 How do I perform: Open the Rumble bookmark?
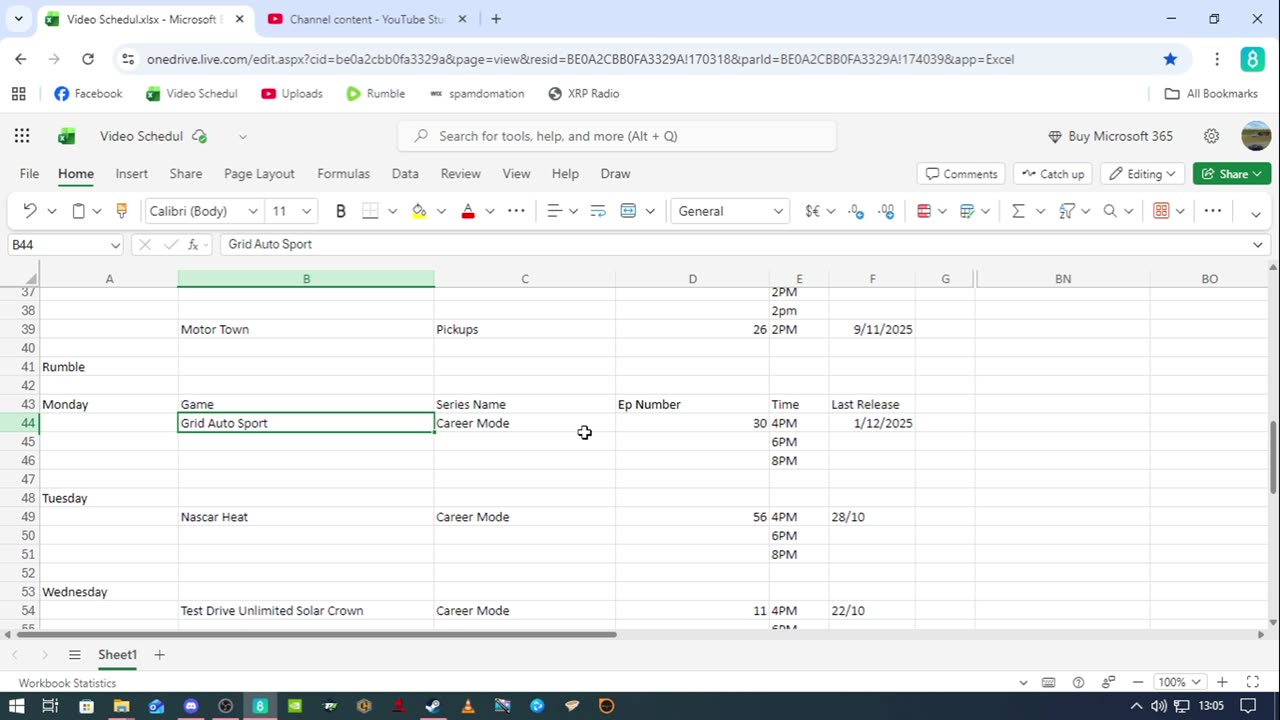(375, 94)
